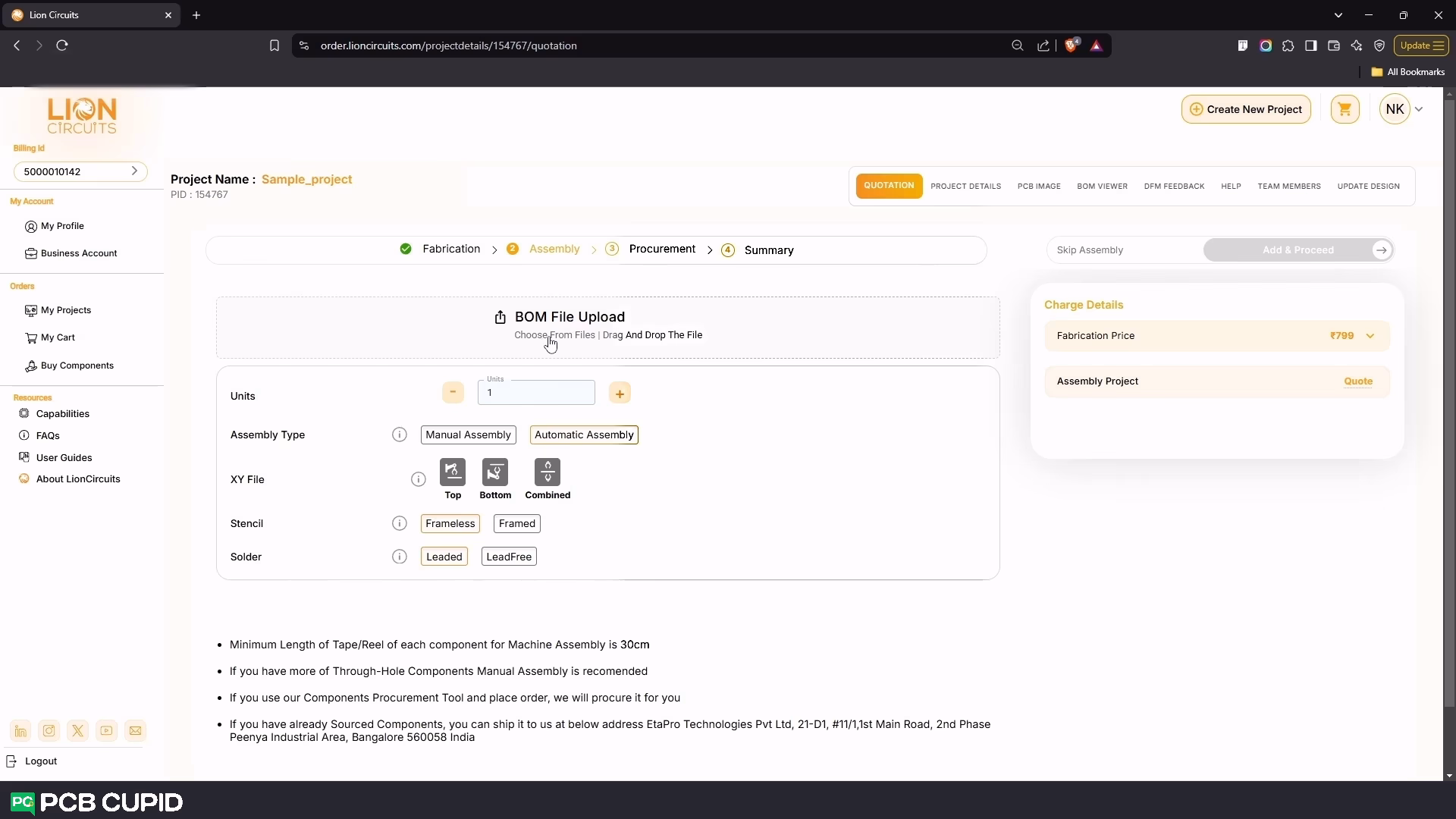Choose Manual Assembly type
1456x819 pixels.
(x=468, y=435)
